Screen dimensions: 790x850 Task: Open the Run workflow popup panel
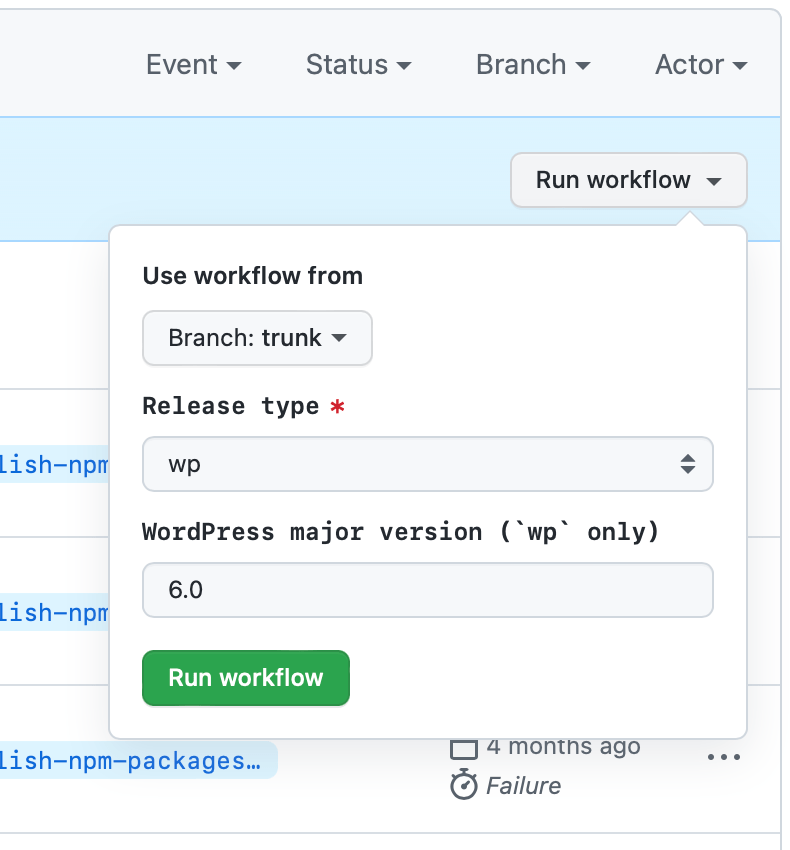pos(628,180)
